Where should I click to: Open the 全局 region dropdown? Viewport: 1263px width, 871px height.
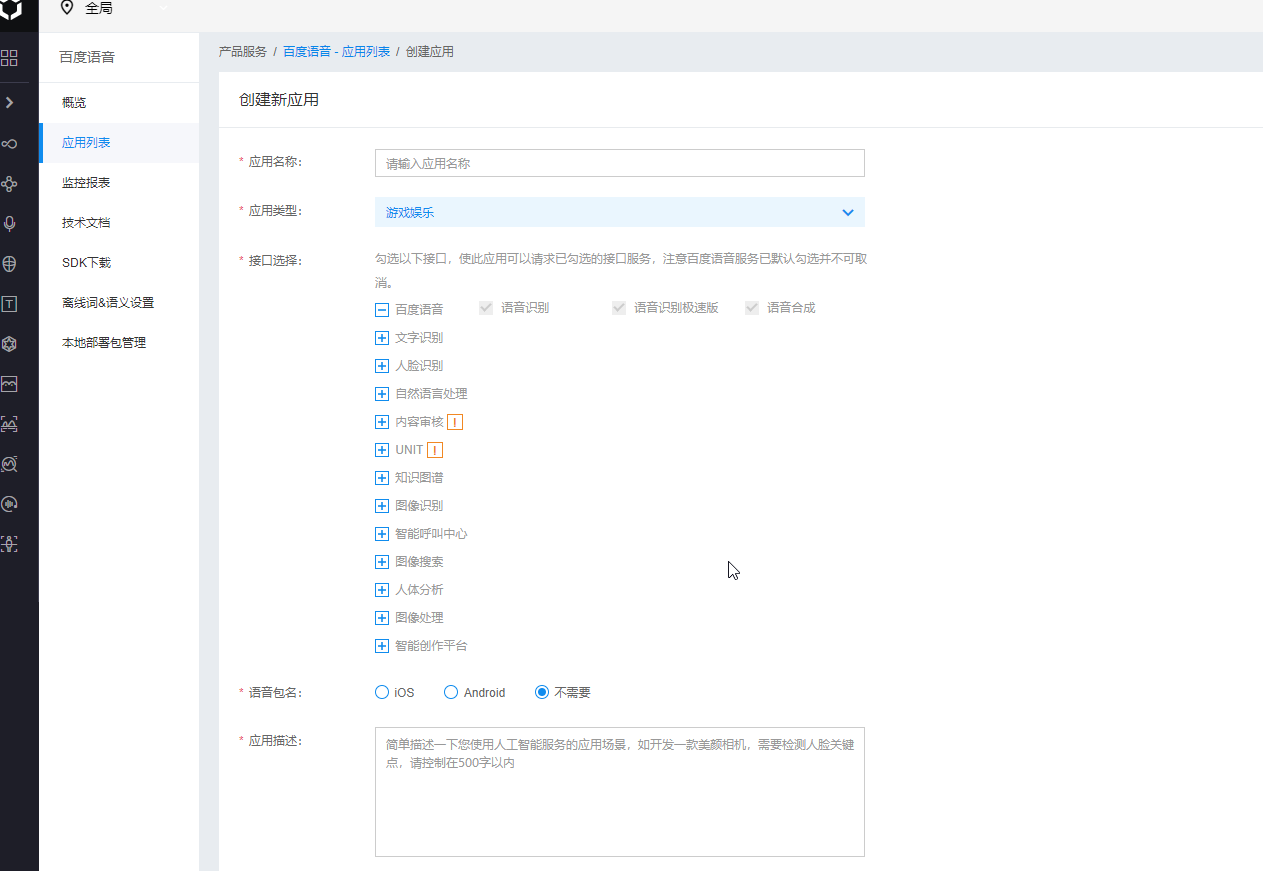coord(113,8)
